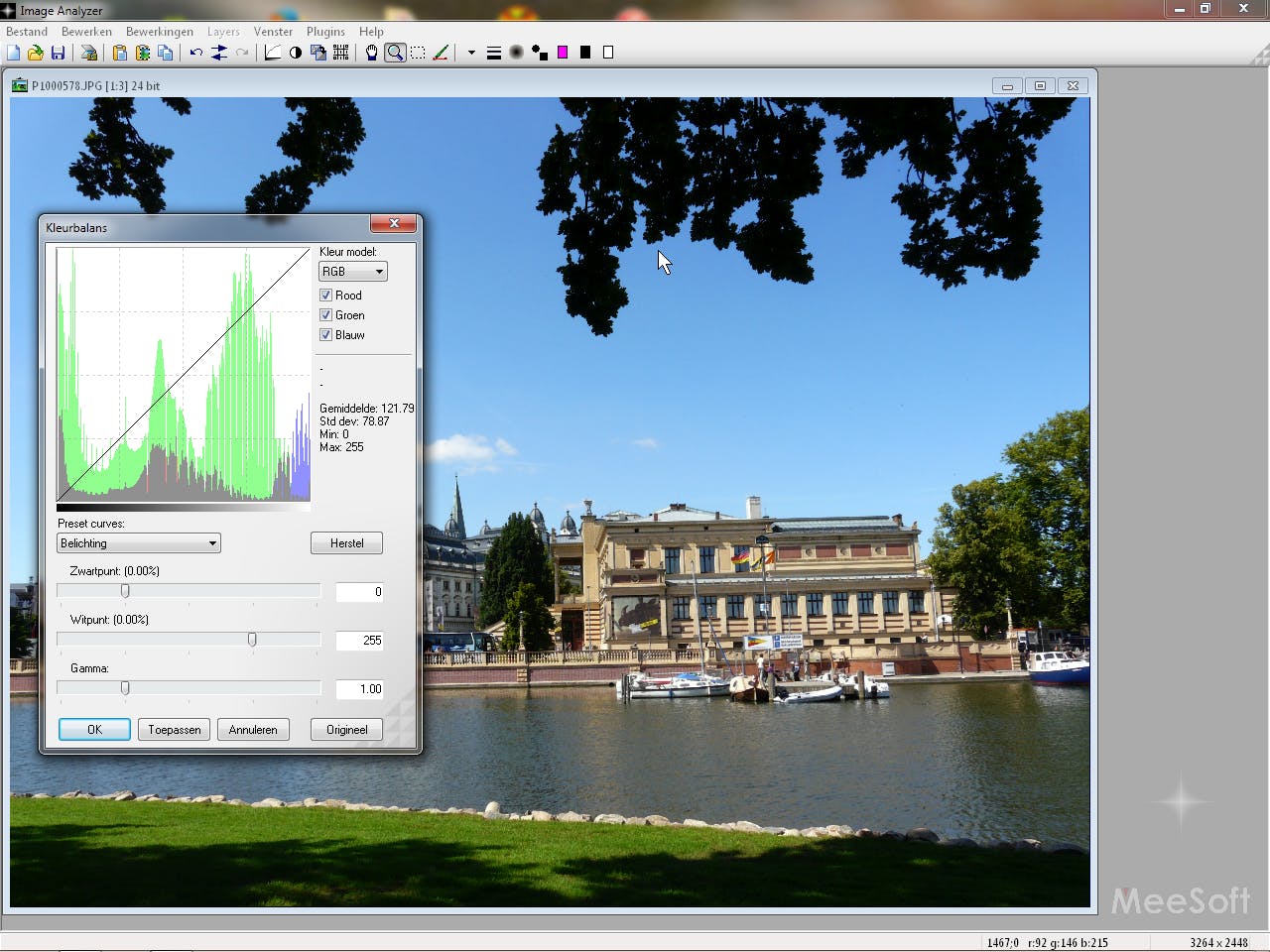The image size is (1270, 952).
Task: Click the magenta color swatch on the toolbar
Action: (563, 51)
